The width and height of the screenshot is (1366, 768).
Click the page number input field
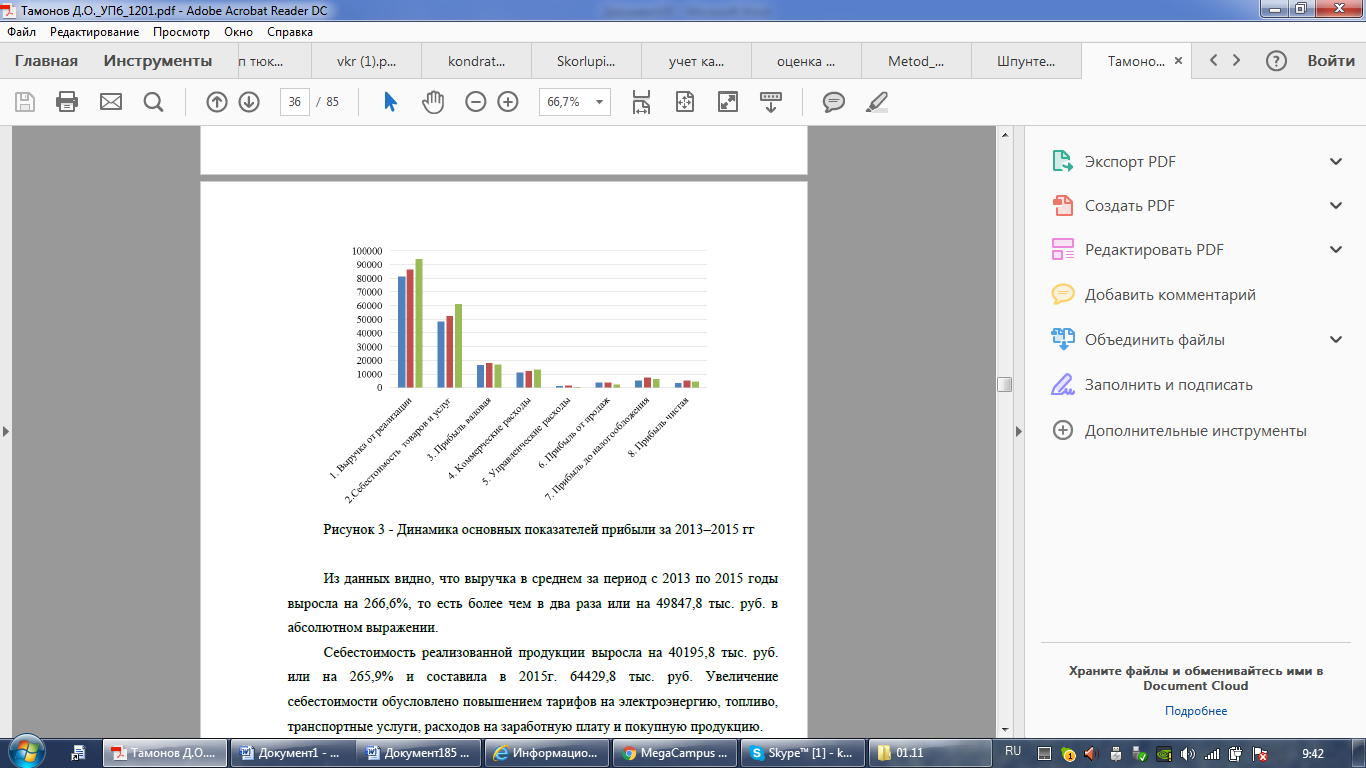(x=295, y=102)
